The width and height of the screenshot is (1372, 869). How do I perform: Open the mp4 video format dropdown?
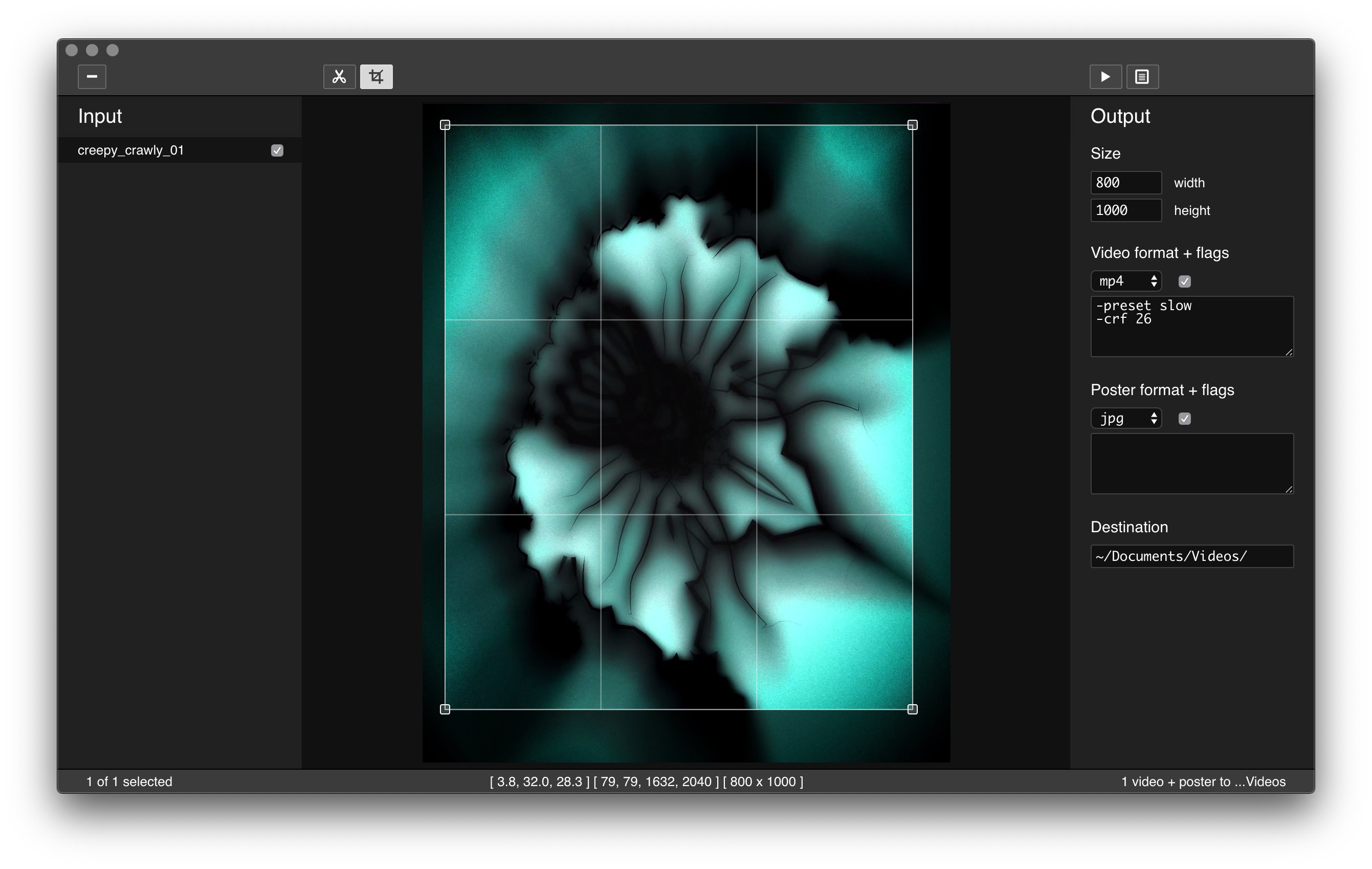point(1125,281)
